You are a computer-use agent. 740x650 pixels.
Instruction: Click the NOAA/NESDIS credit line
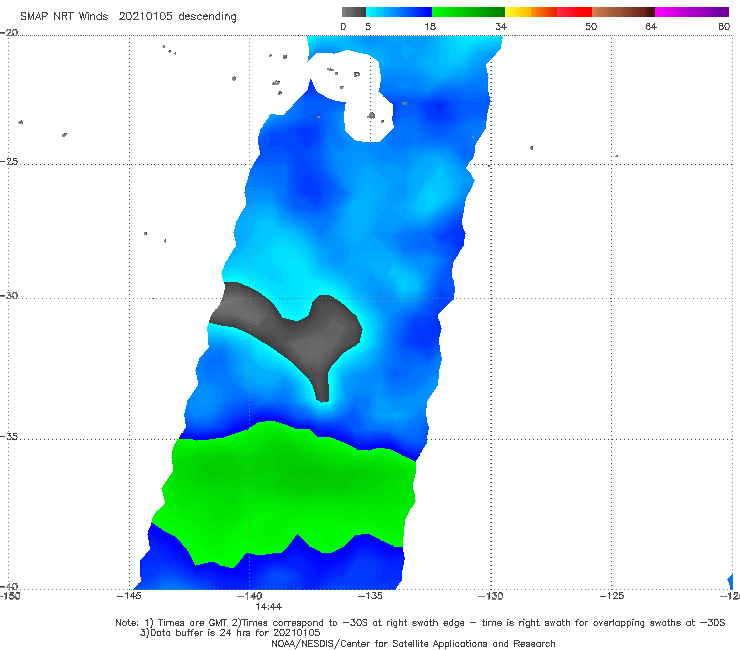coord(413,643)
